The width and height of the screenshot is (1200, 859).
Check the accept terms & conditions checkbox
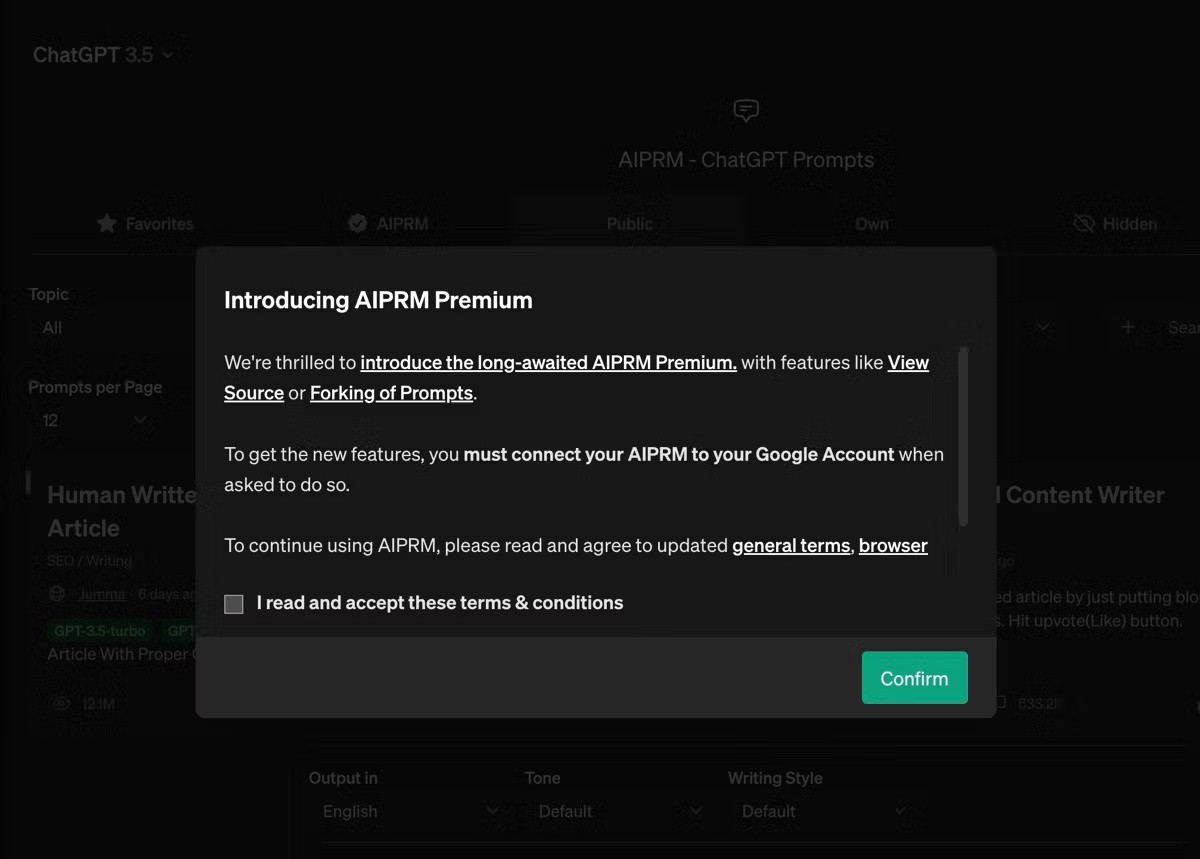tap(234, 604)
